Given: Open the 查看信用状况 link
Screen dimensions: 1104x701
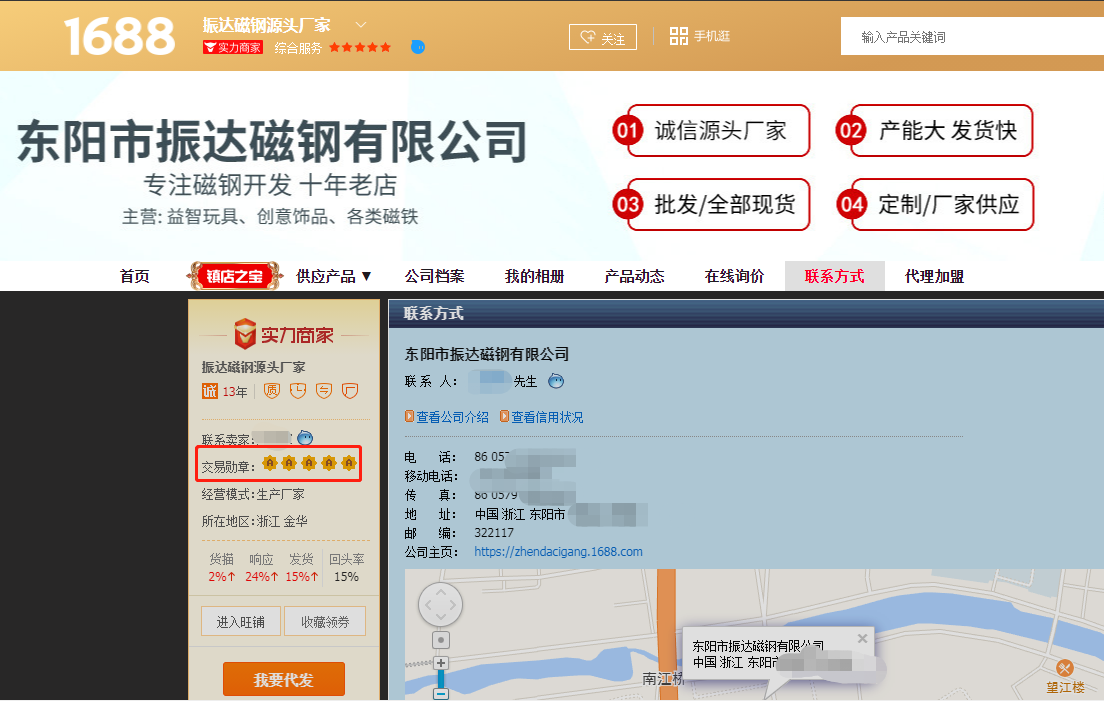Looking at the screenshot, I should pyautogui.click(x=547, y=417).
